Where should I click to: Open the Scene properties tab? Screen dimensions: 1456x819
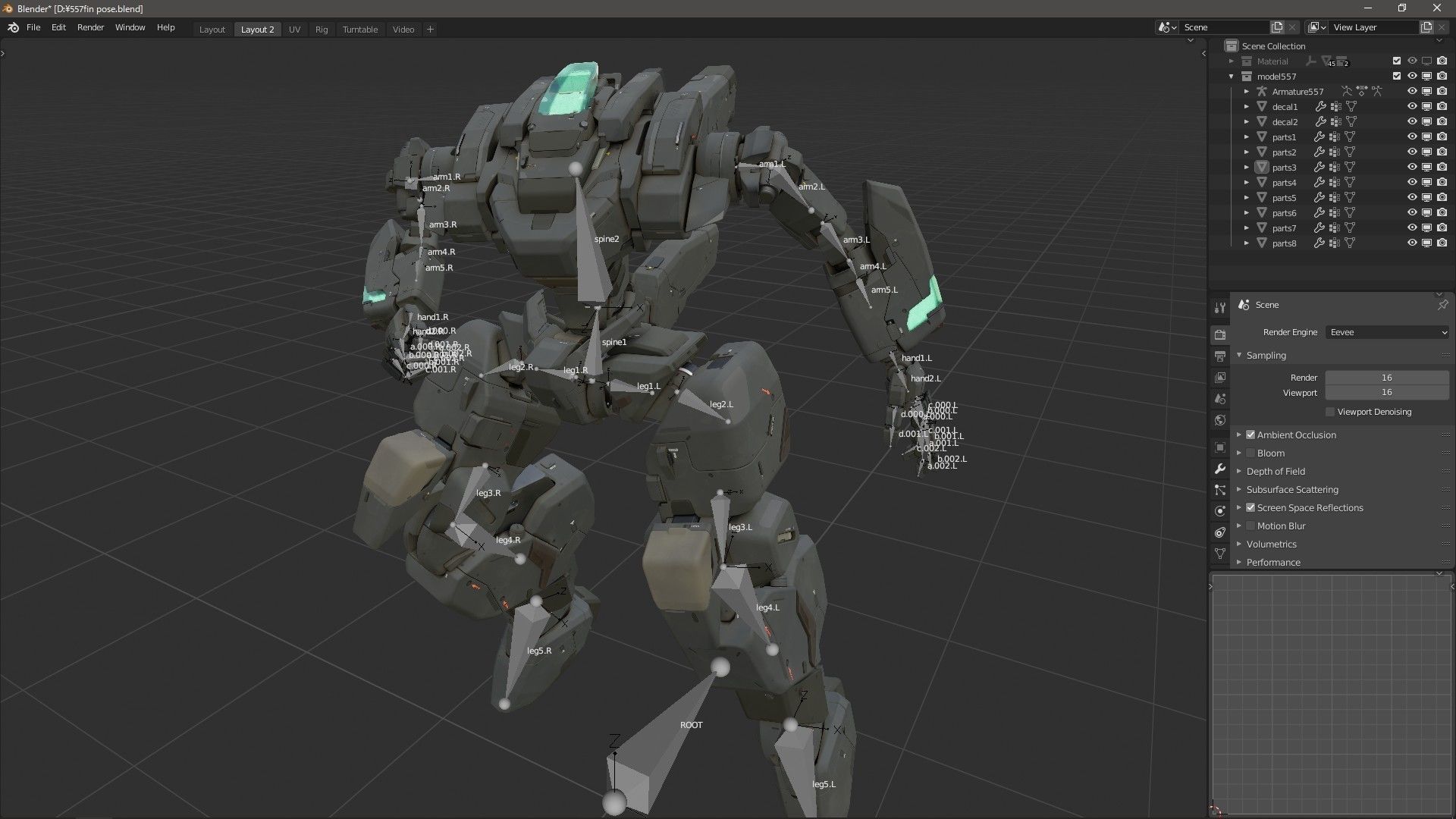(x=1219, y=398)
